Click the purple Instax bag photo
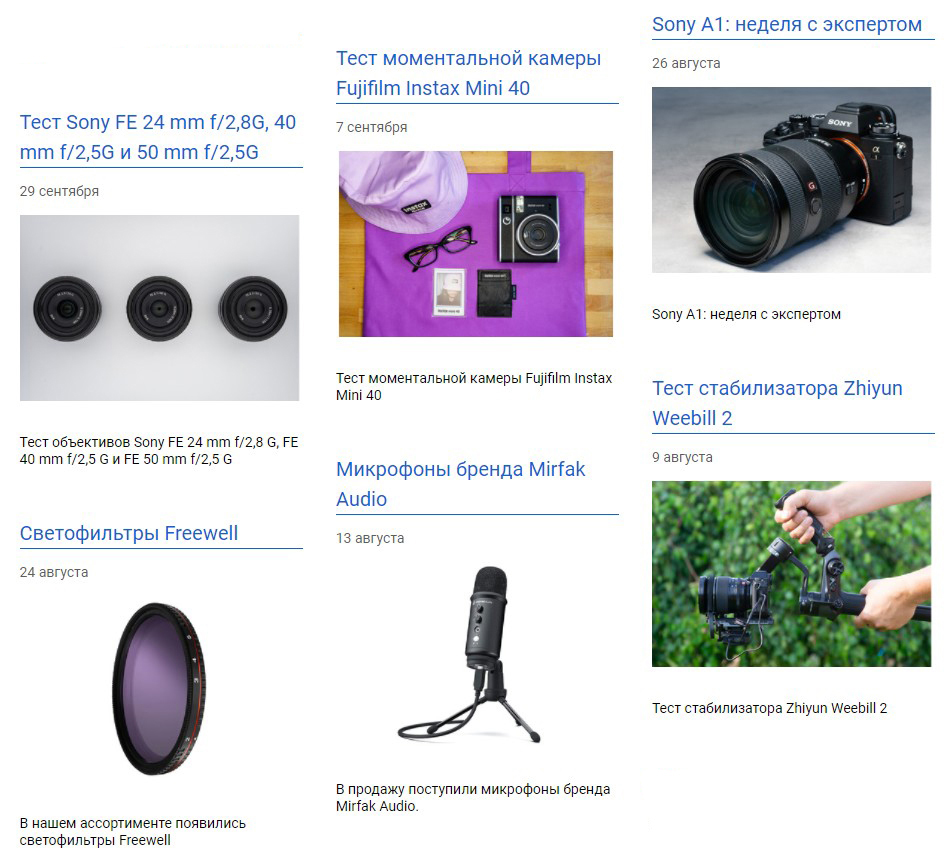 476,244
